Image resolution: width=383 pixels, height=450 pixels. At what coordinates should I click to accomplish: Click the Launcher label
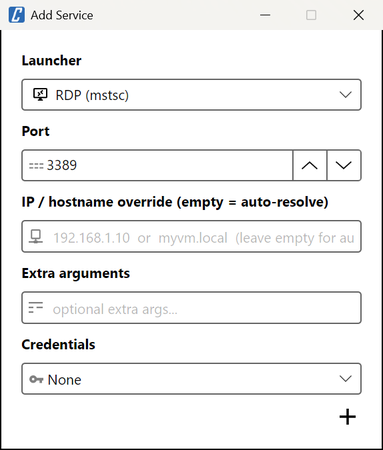[x=52, y=61]
